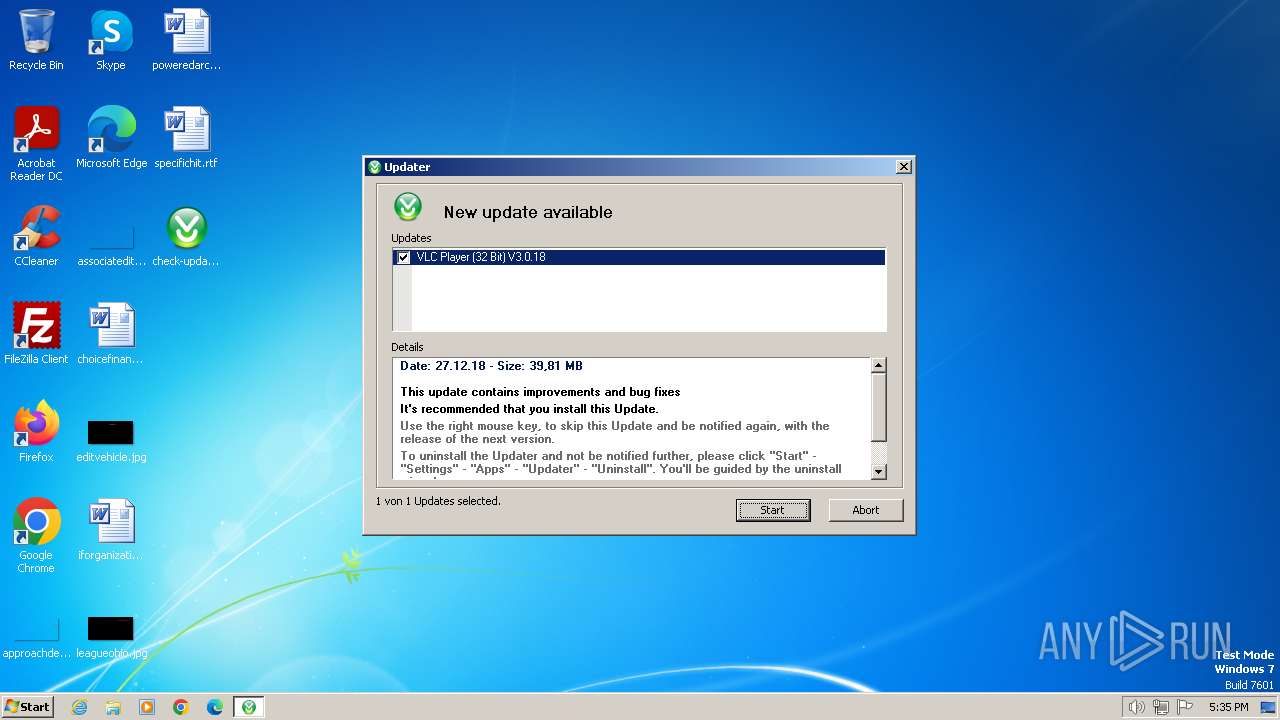
Task: Open CCleaner desktop shortcut
Action: [x=36, y=236]
